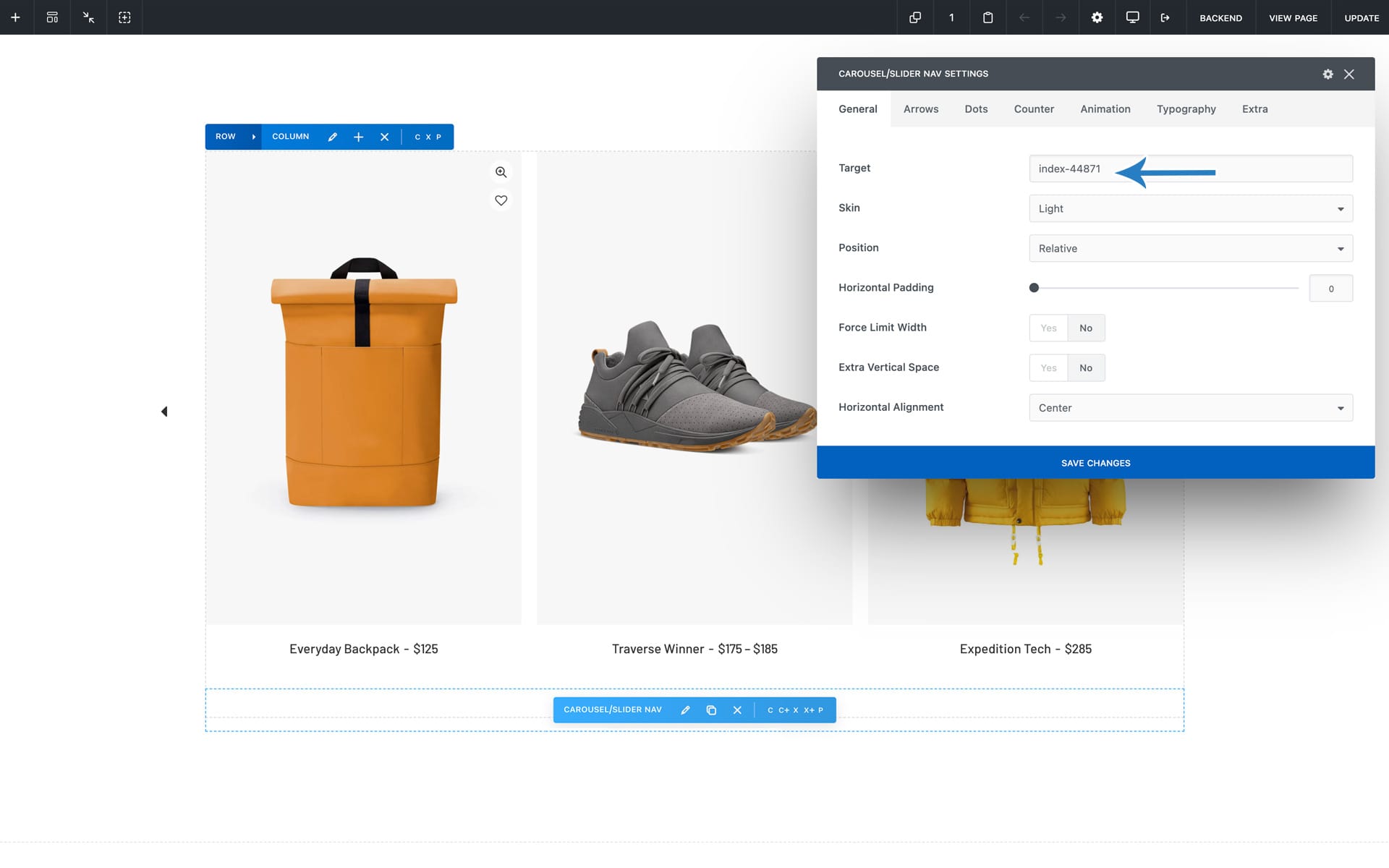The height and width of the screenshot is (868, 1389).
Task: Open the page settings gear icon
Action: click(x=1097, y=17)
